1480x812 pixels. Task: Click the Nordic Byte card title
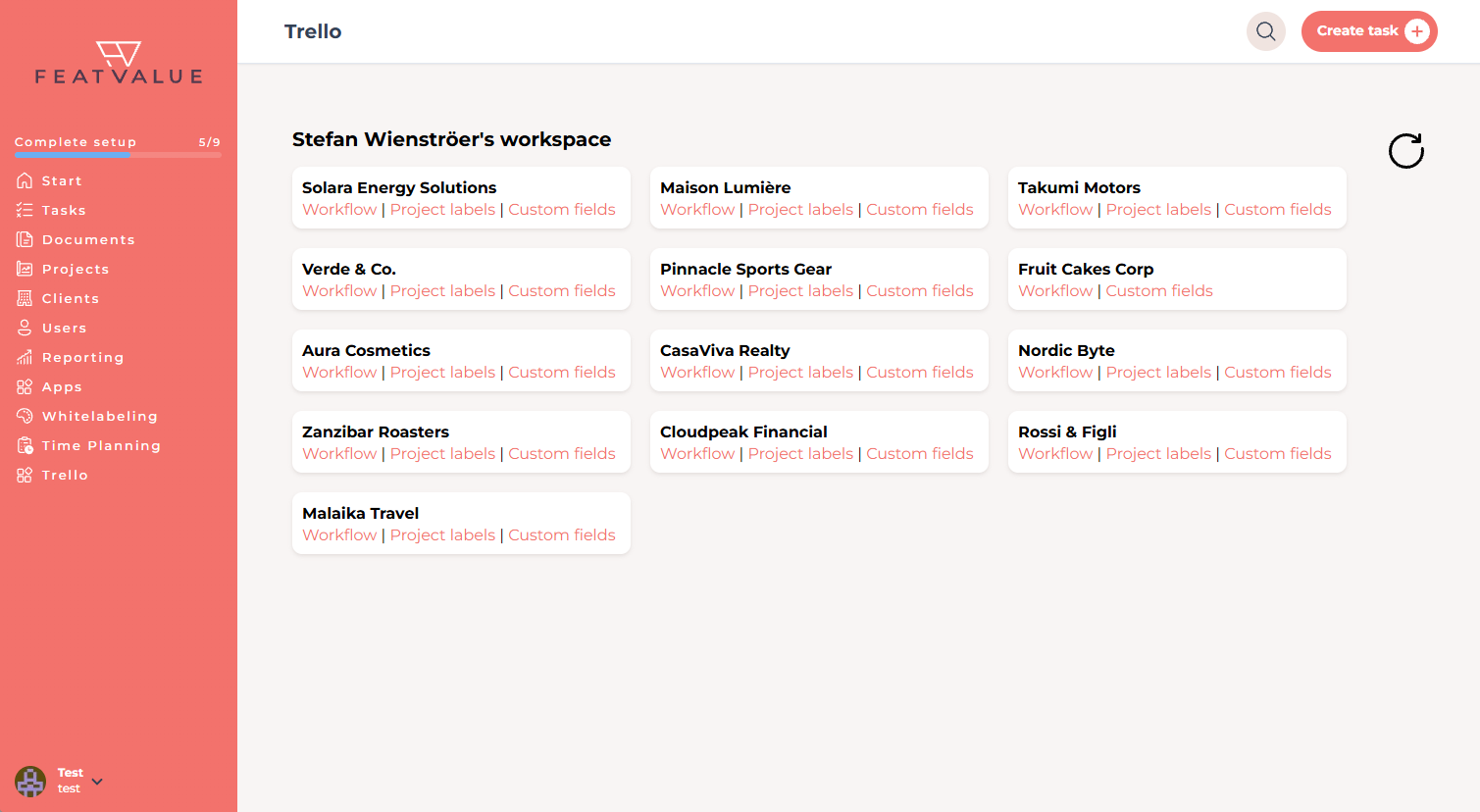[x=1066, y=350]
